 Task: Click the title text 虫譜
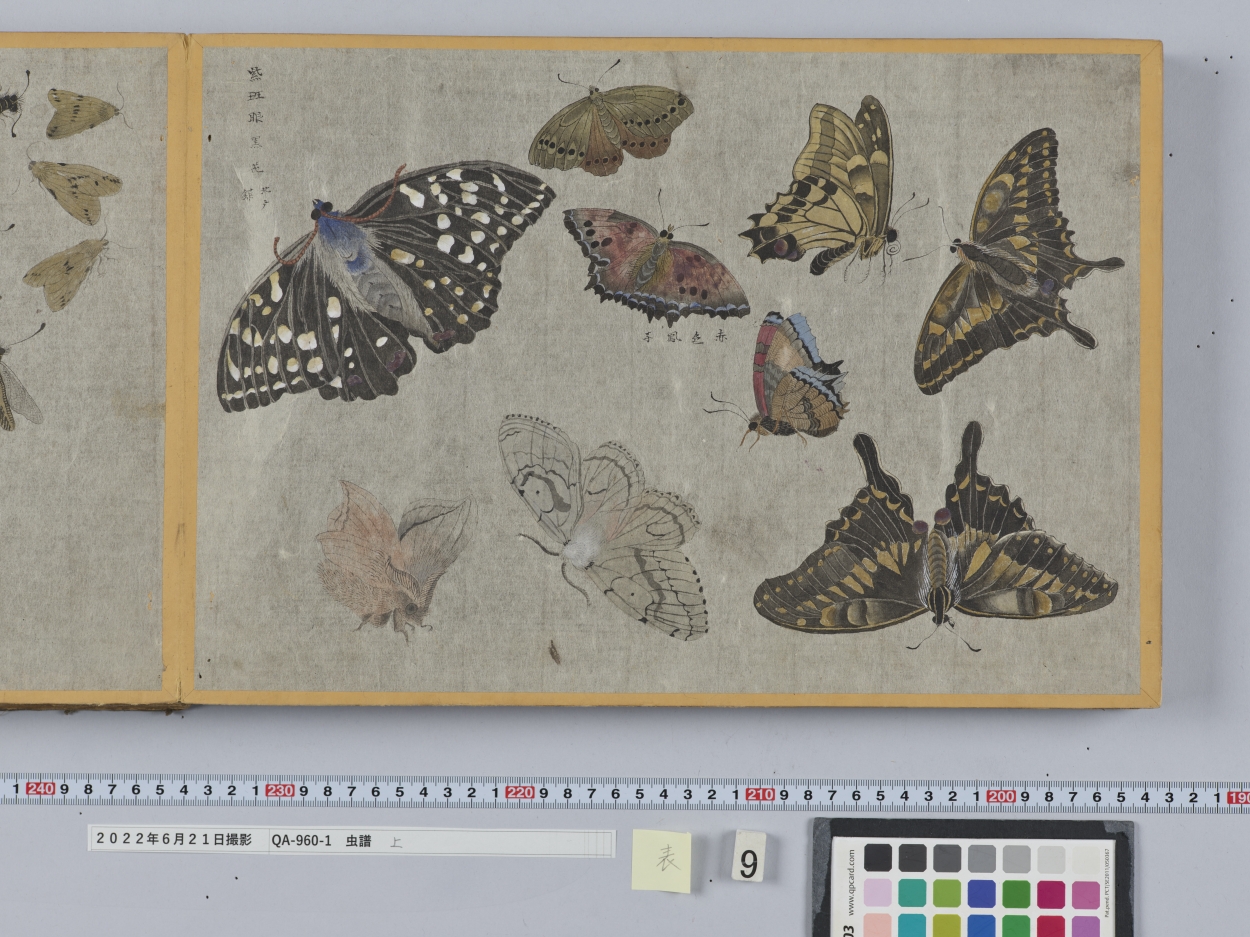tap(358, 841)
